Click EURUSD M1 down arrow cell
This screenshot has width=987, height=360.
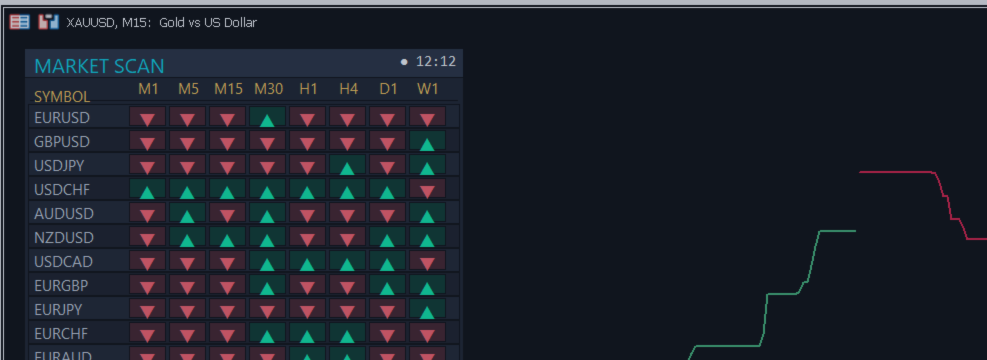(x=147, y=117)
